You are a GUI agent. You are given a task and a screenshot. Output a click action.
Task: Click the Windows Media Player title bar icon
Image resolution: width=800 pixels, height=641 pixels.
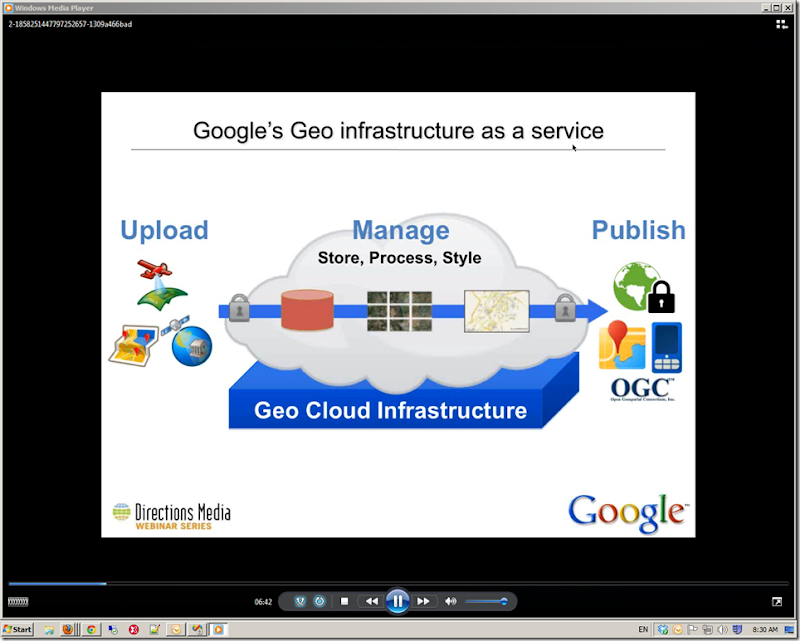pos(8,8)
